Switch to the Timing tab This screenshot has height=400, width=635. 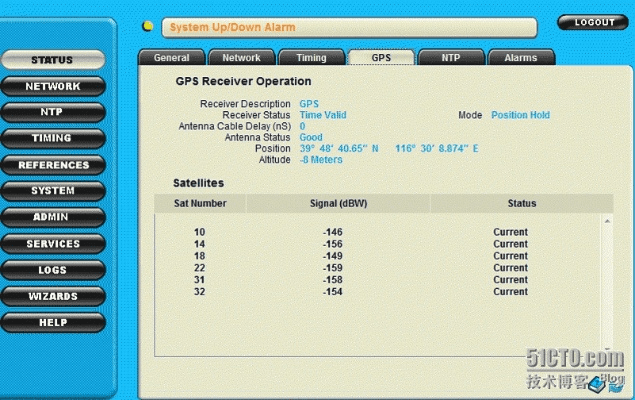tap(311, 58)
